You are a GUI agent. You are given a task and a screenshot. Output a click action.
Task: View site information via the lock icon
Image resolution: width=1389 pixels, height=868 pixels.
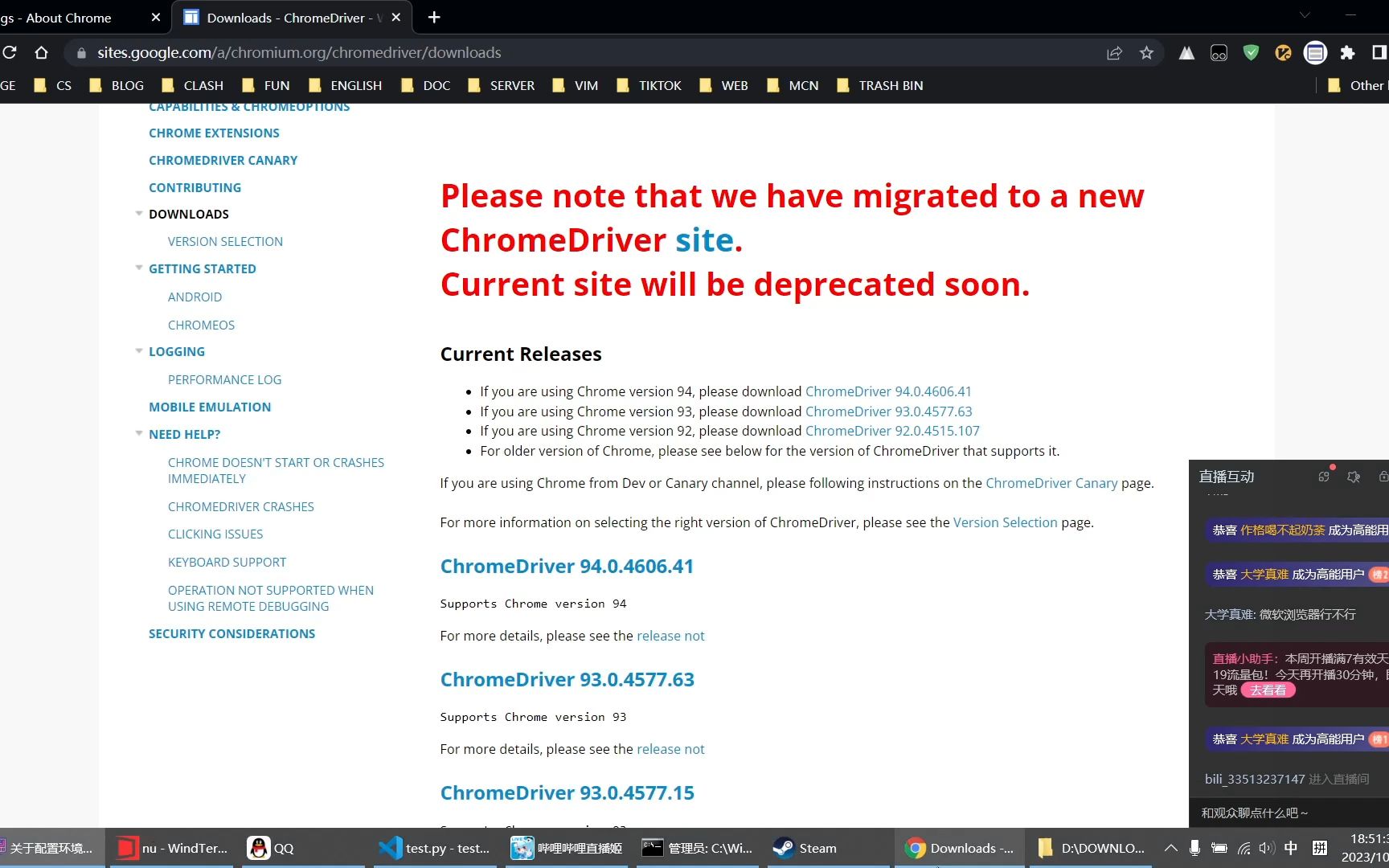[x=81, y=53]
